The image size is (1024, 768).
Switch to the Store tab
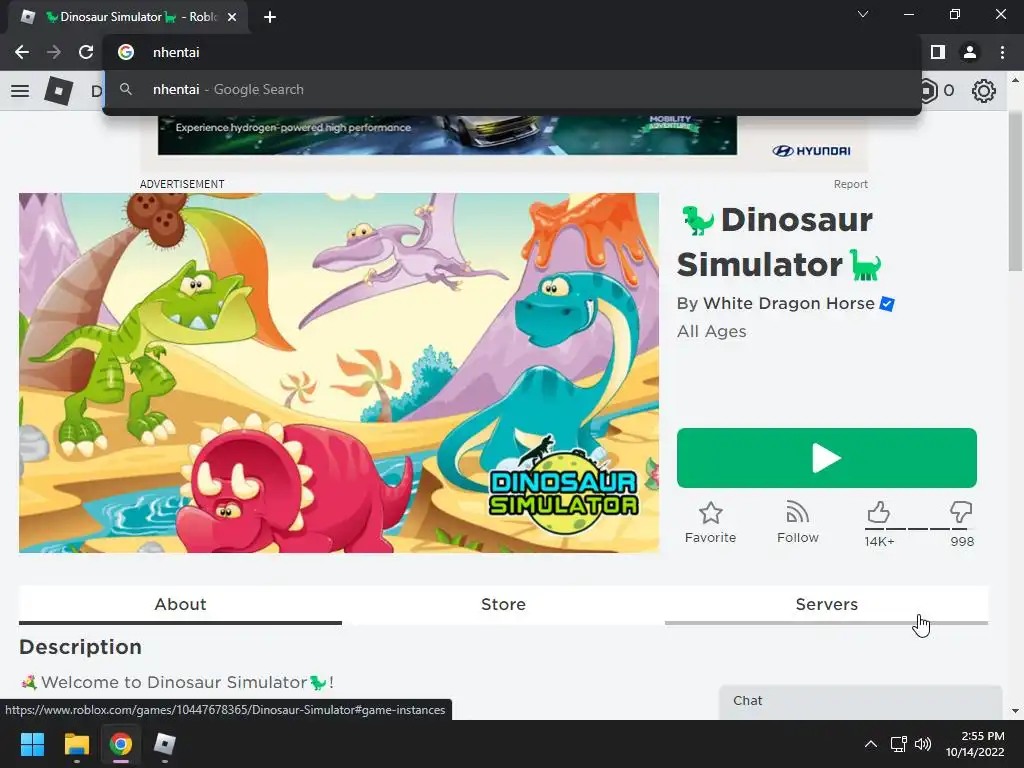pyautogui.click(x=503, y=605)
